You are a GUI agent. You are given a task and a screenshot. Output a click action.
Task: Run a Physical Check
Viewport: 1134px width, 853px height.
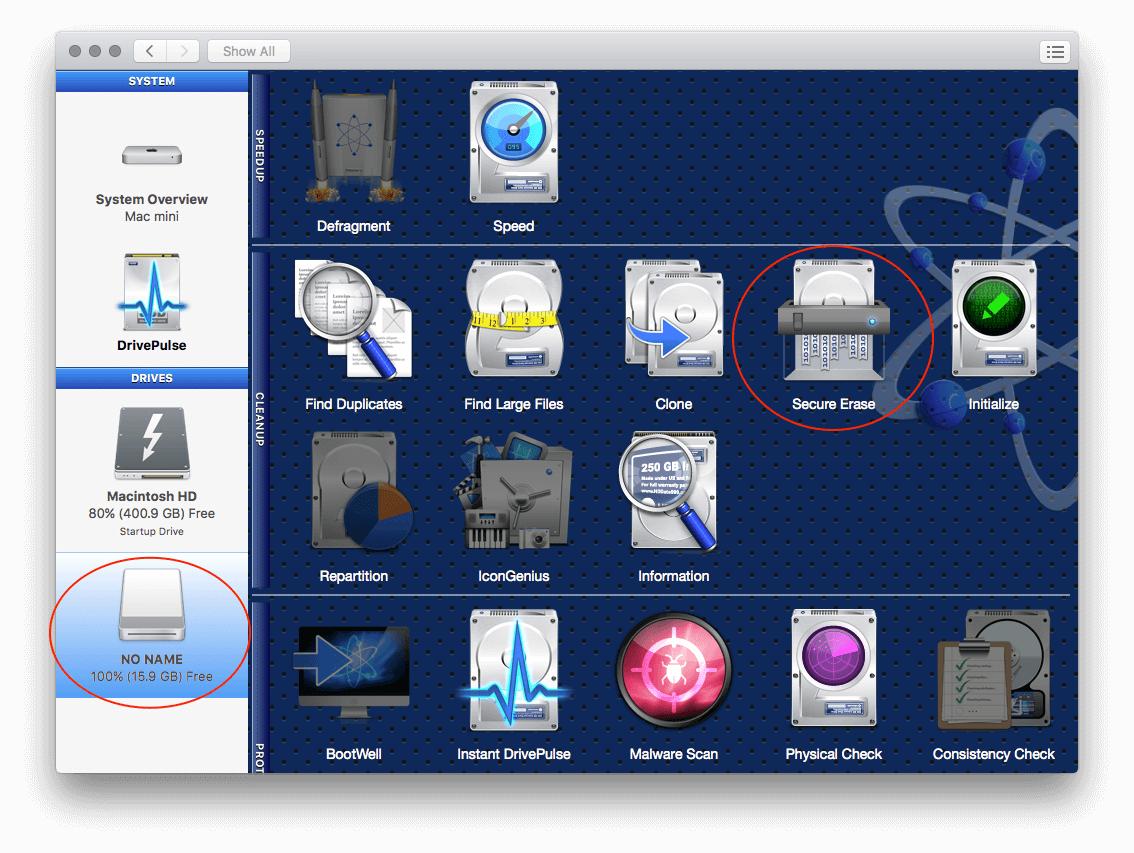click(834, 670)
